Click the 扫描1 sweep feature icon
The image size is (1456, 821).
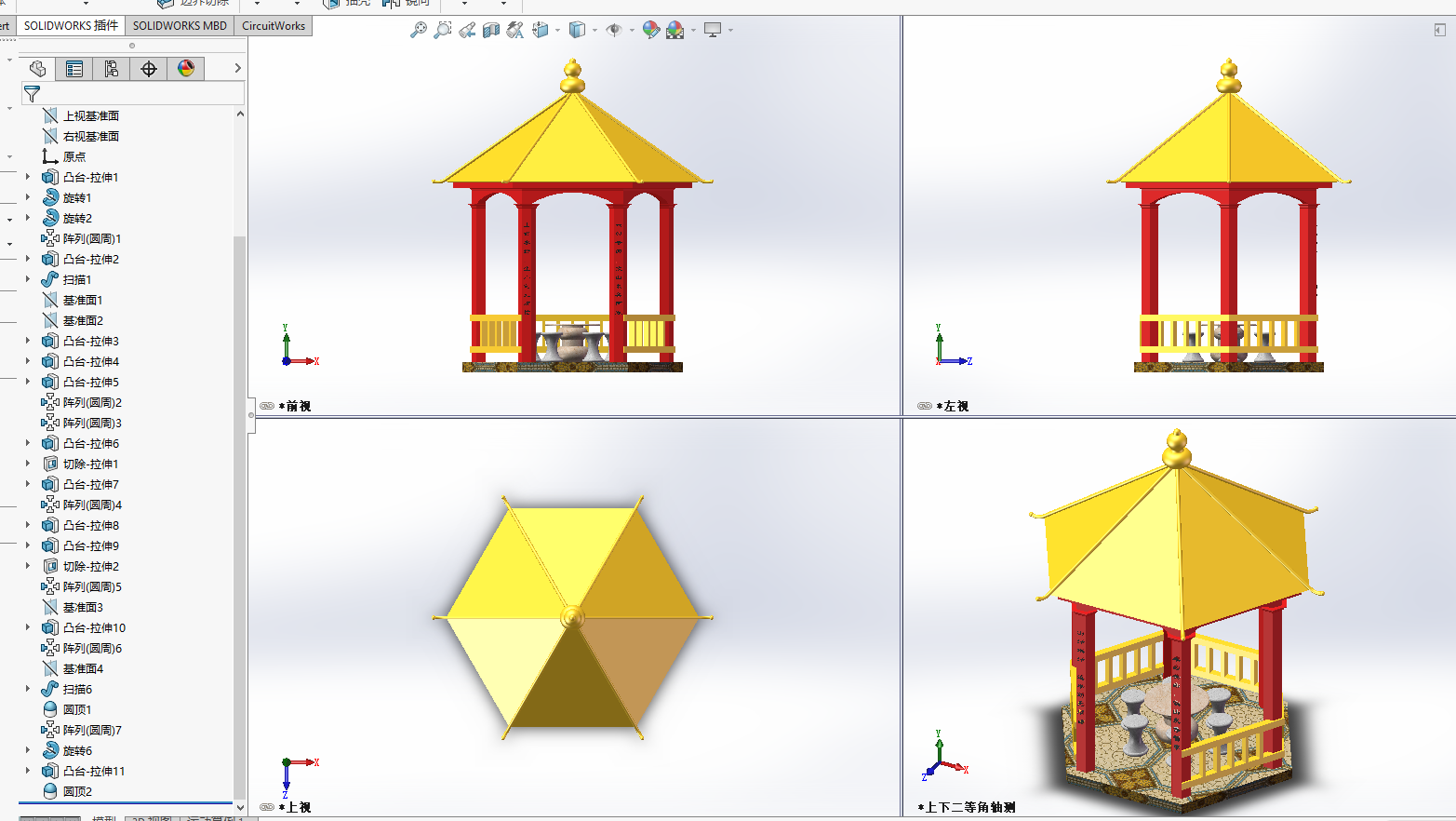tap(50, 279)
